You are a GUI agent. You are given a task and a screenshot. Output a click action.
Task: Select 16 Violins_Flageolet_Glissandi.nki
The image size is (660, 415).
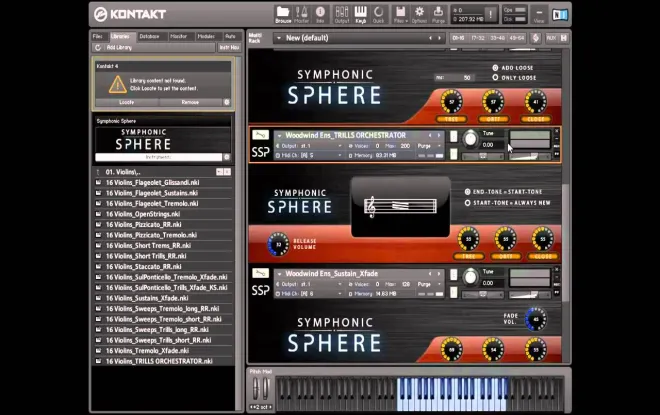pyautogui.click(x=152, y=182)
